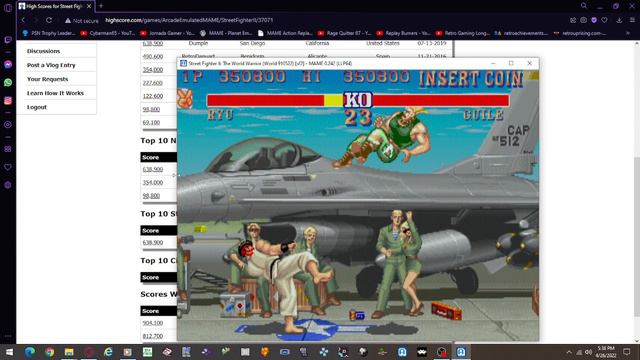Open Instagram in the browser sidebar
Screen dimensions: 640x360
pyautogui.click(x=8, y=100)
